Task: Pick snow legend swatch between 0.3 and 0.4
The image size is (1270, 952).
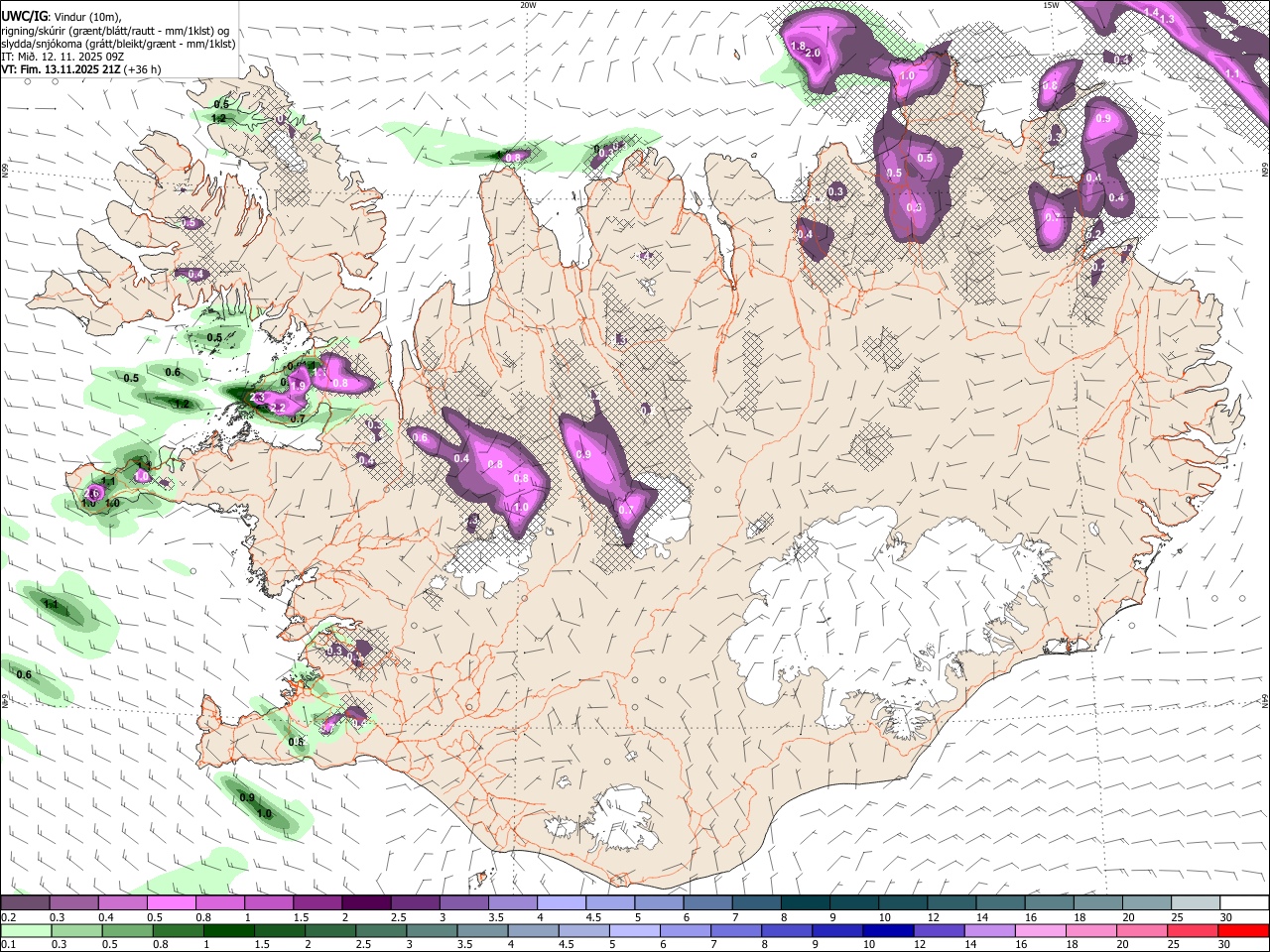Action: [x=73, y=903]
